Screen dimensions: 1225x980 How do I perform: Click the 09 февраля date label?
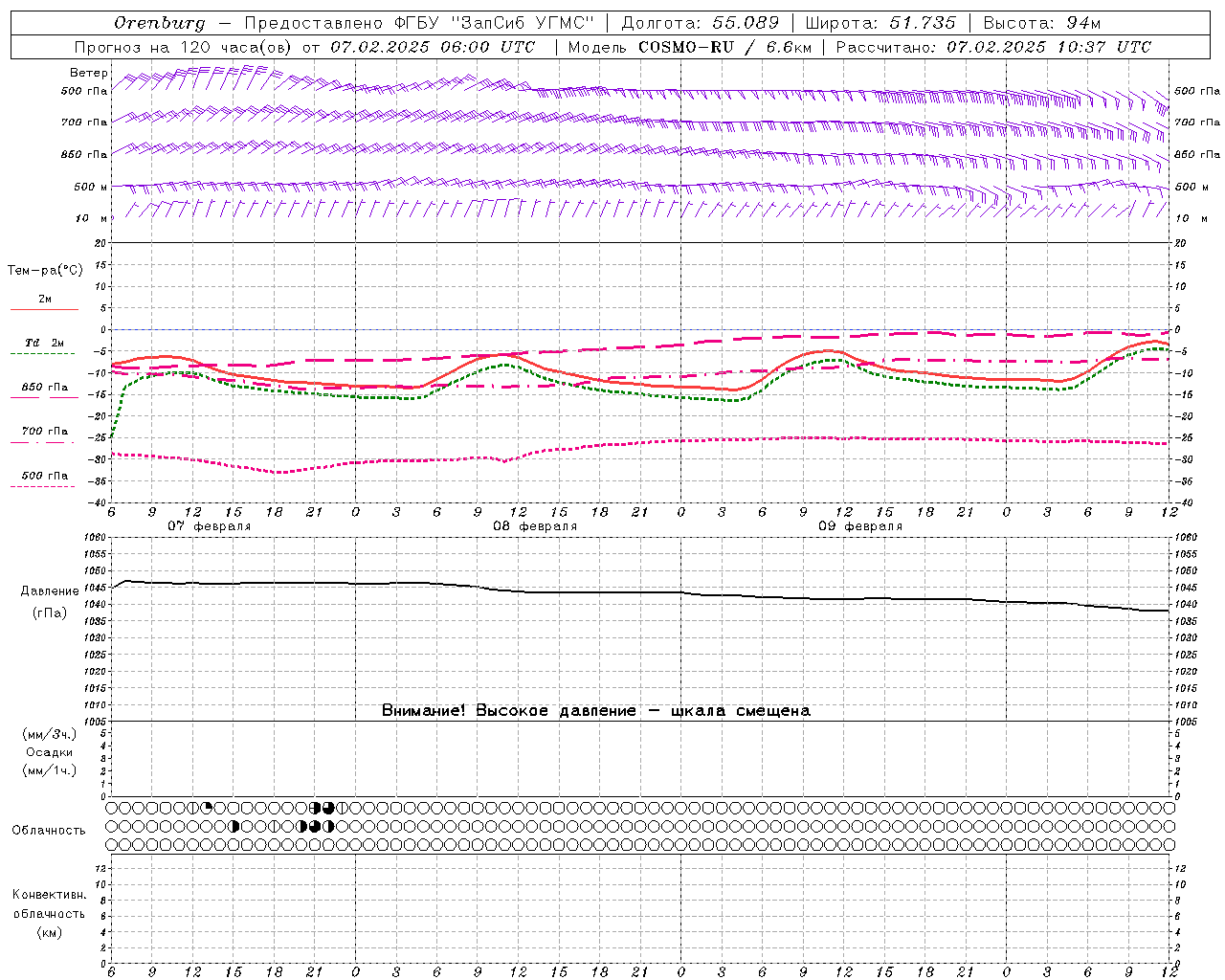point(860,526)
